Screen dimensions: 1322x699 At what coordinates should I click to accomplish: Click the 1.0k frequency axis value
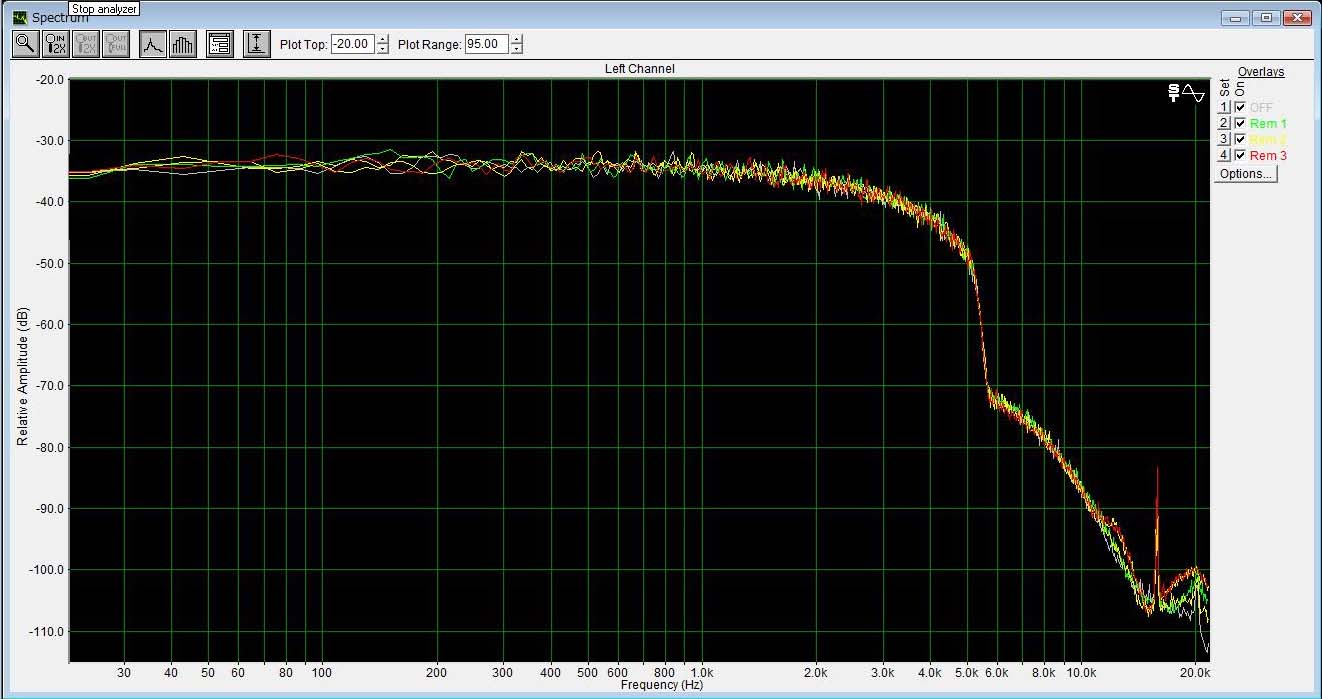coord(702,672)
